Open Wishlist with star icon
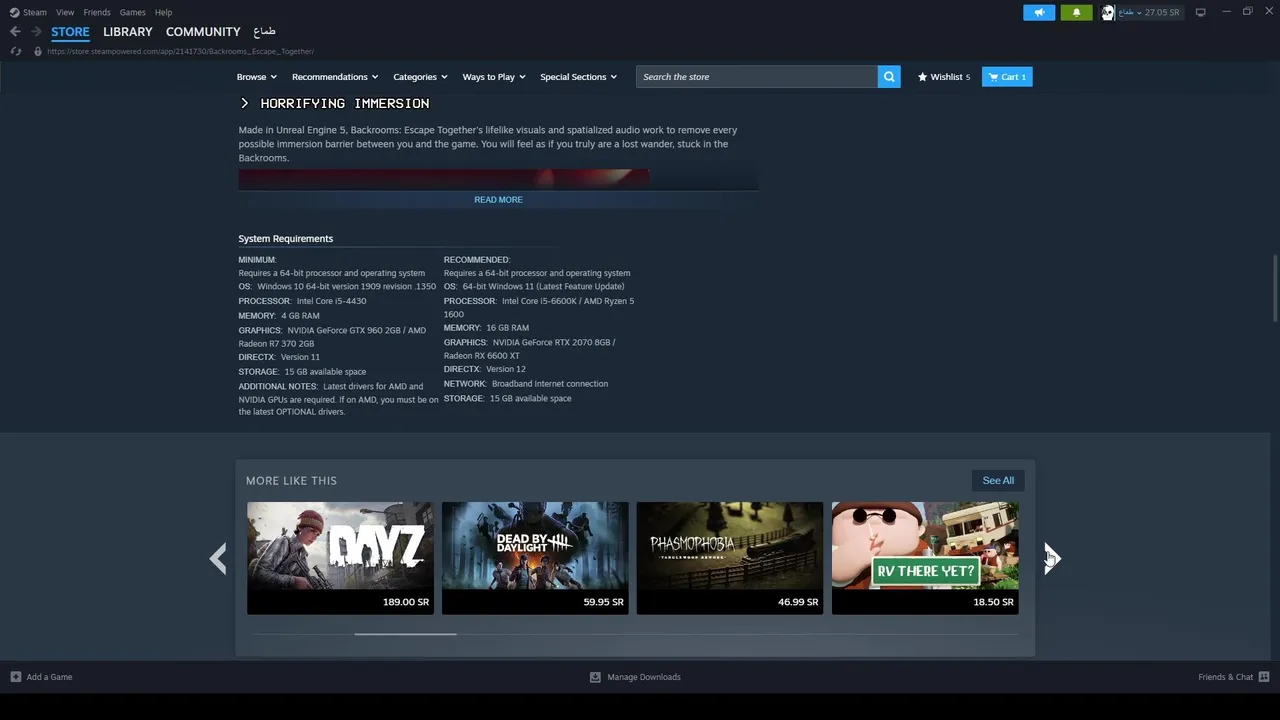This screenshot has height=720, width=1280. tap(943, 77)
